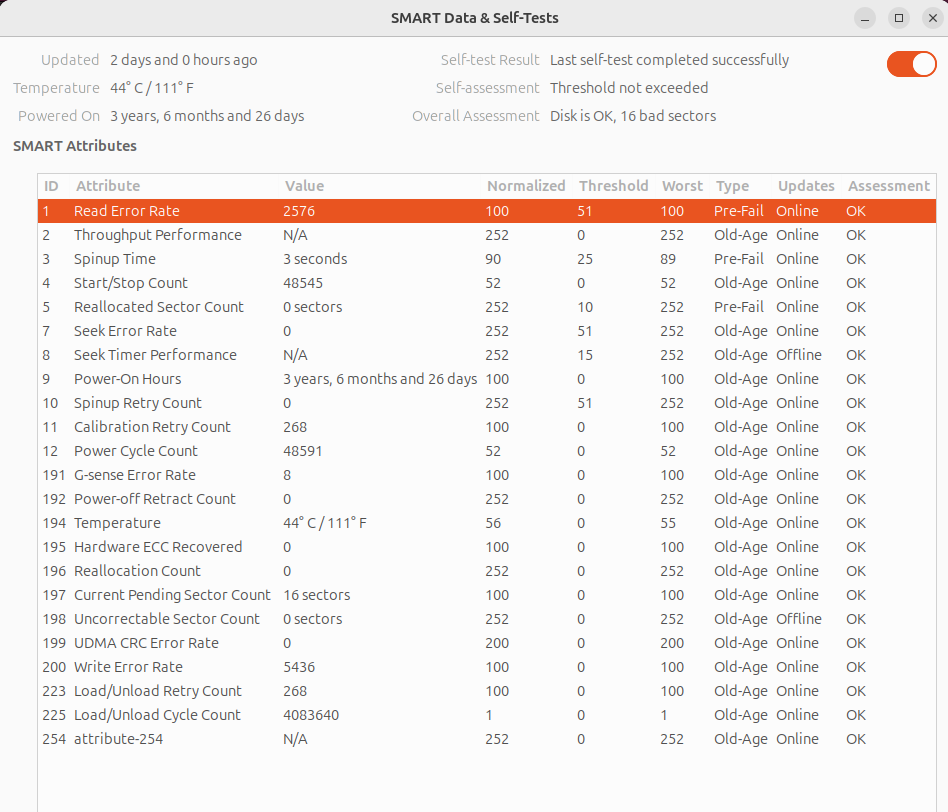Image resolution: width=948 pixels, height=812 pixels.
Task: Click the Threshold column header
Action: click(614, 186)
